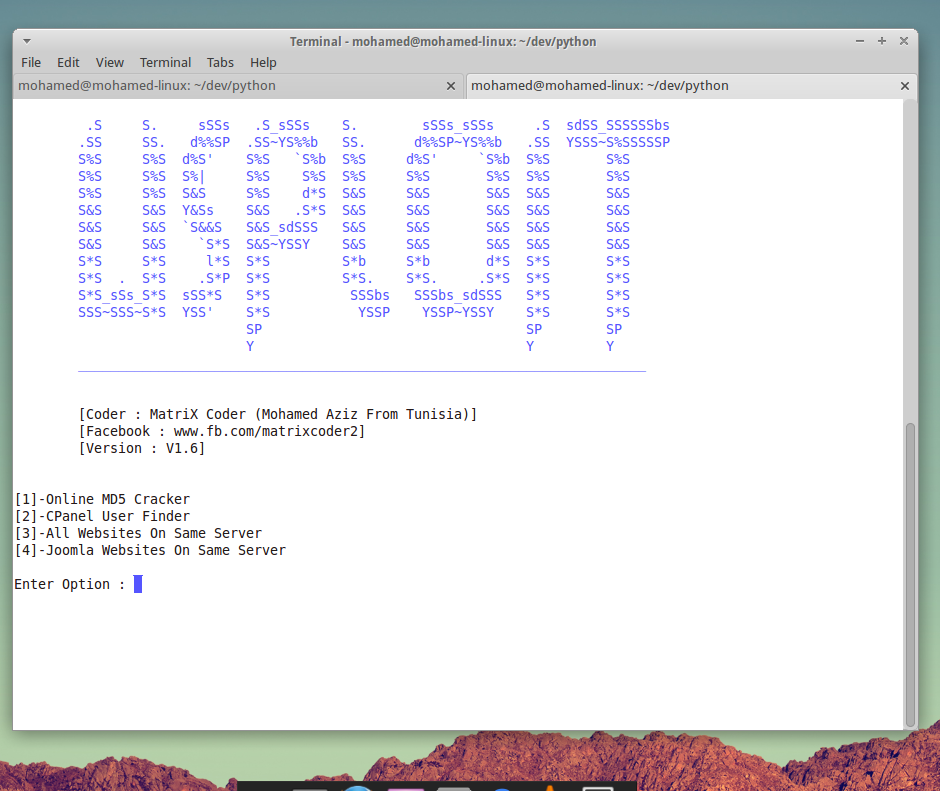Open the Tabs menu

pos(220,62)
